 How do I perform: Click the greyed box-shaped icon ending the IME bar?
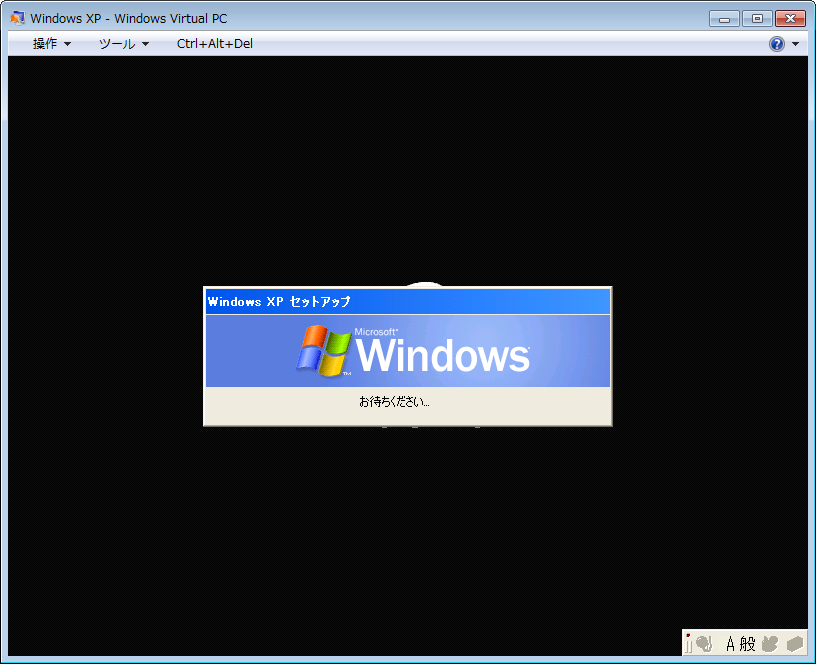795,644
